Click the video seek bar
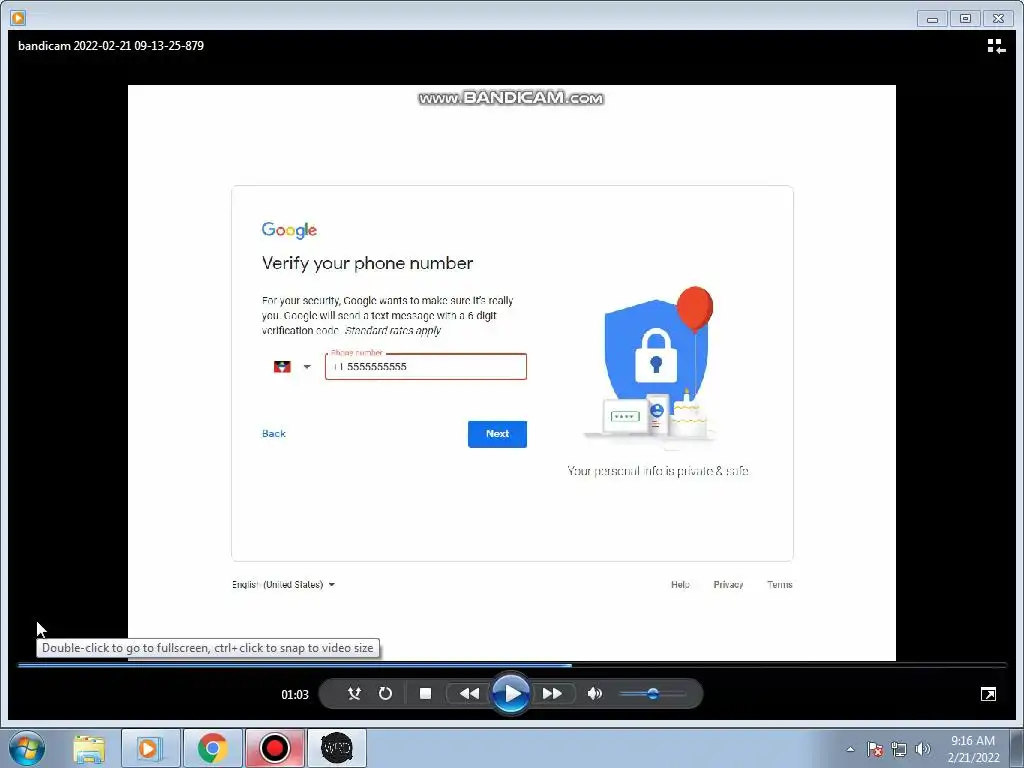1024x768 pixels. pyautogui.click(x=512, y=665)
